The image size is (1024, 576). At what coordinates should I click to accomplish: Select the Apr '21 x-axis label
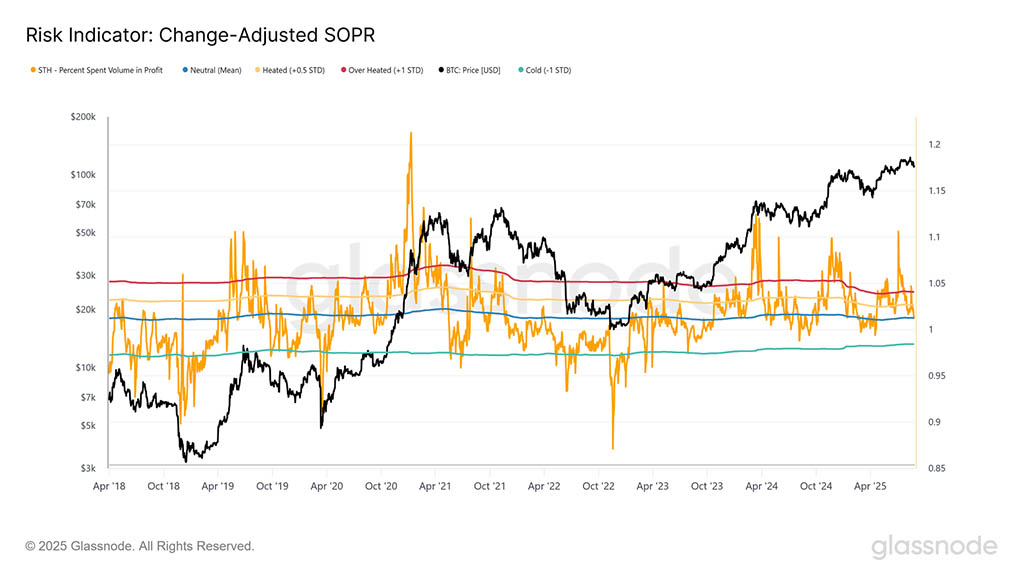pyautogui.click(x=435, y=486)
